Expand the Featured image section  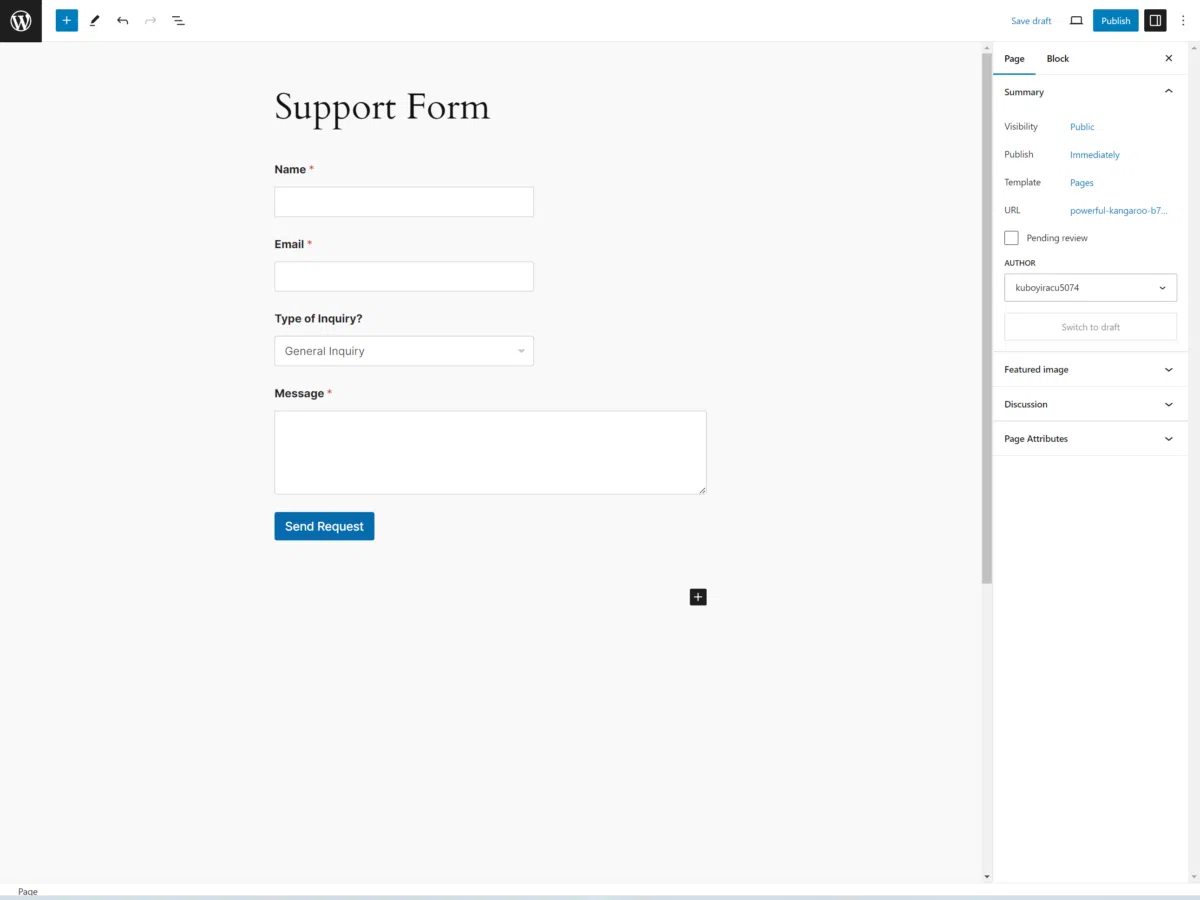(x=1168, y=369)
